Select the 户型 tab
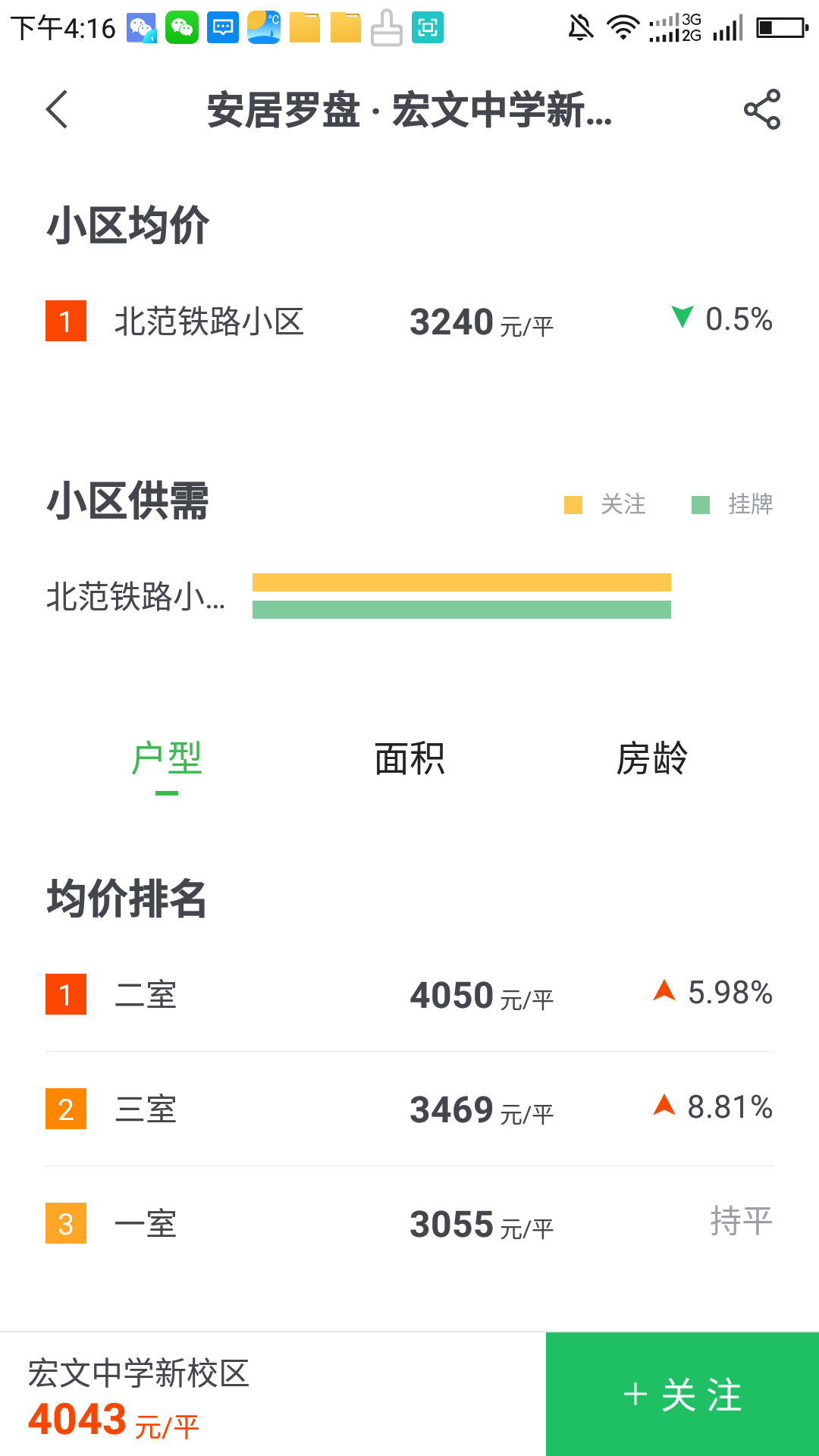Image resolution: width=819 pixels, height=1456 pixels. click(167, 759)
